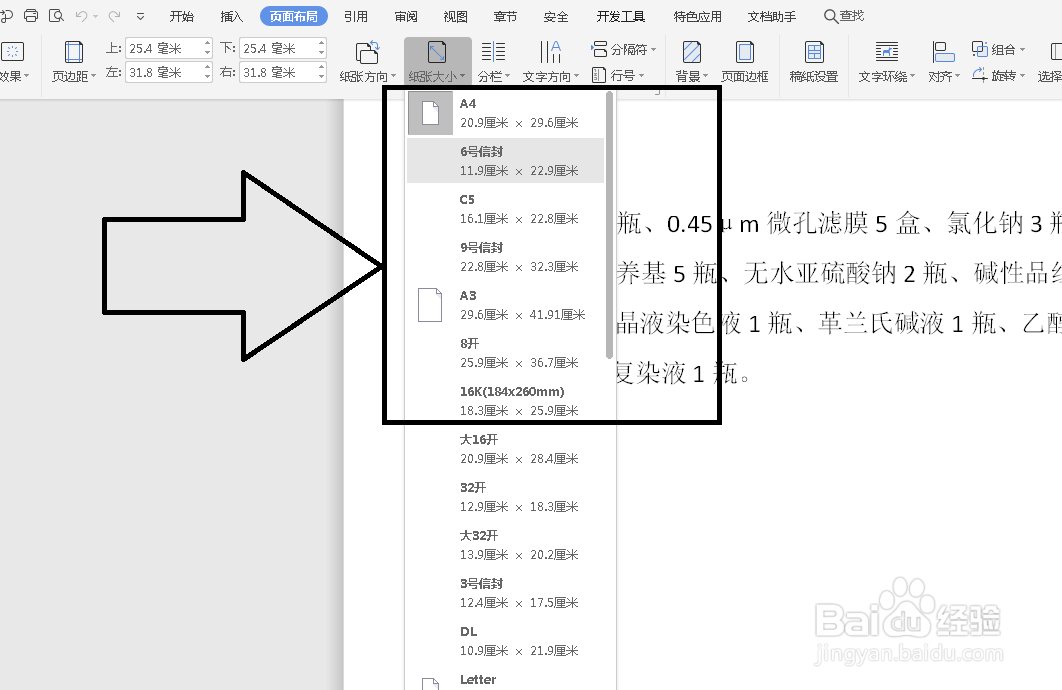The image size is (1062, 690).
Task: Expand the 旋转 rotate dropdown
Action: coord(1004,75)
